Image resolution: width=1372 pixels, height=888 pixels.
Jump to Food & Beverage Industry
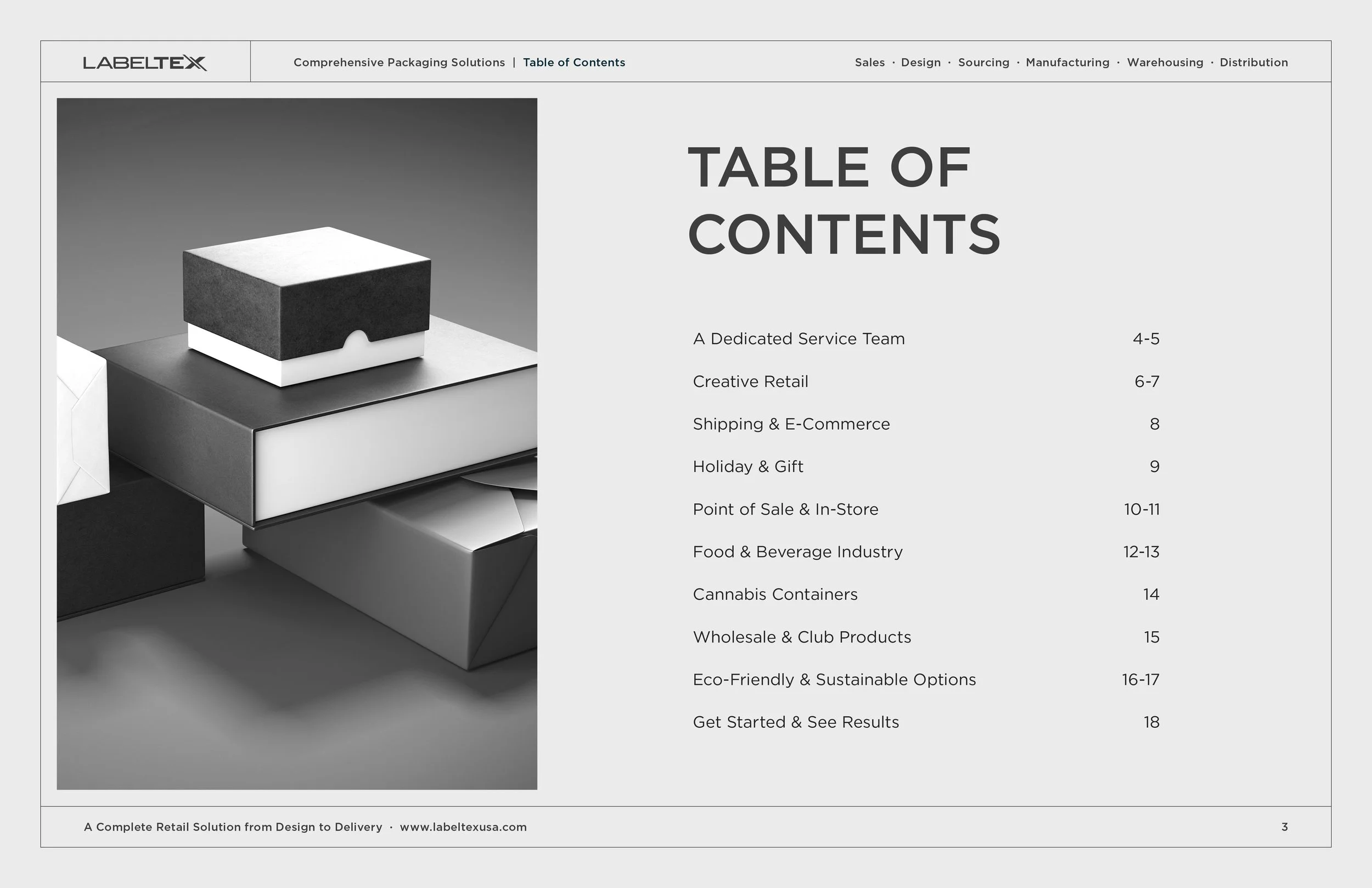tap(797, 552)
